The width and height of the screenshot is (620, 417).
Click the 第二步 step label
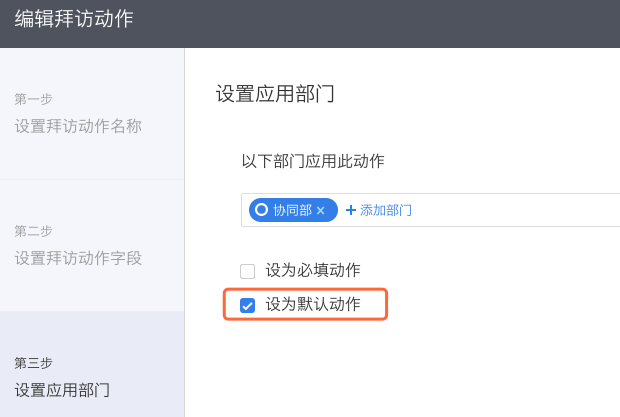click(33, 231)
